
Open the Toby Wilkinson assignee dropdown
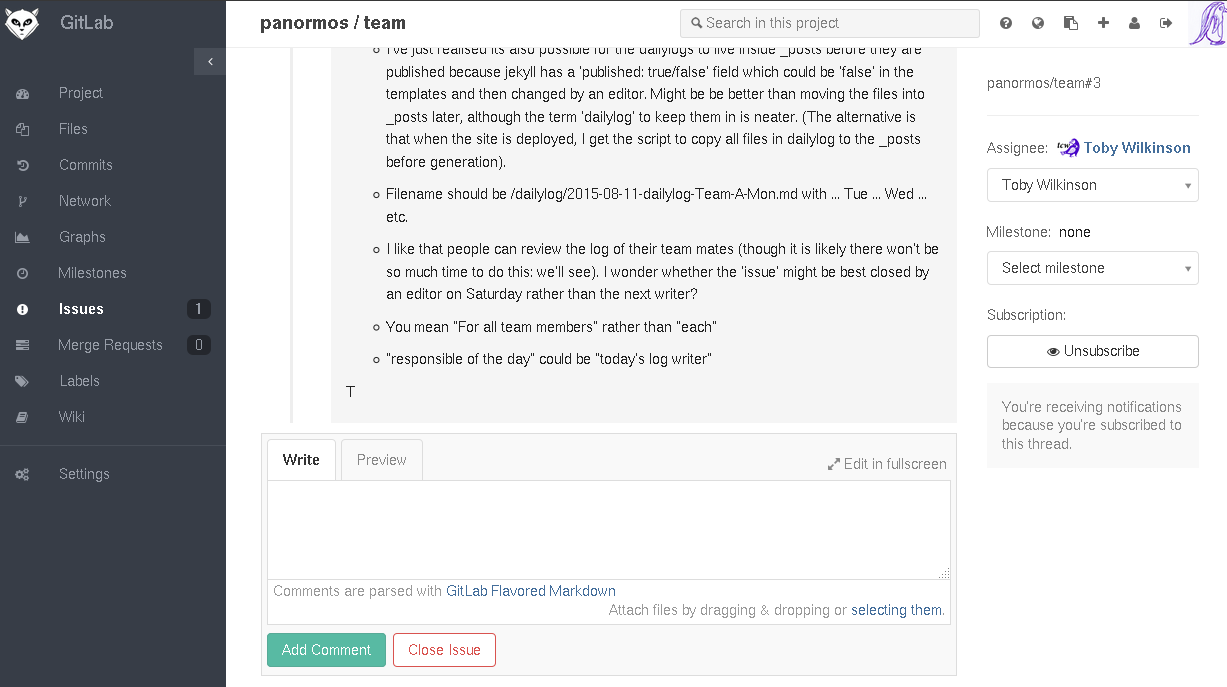(1092, 185)
